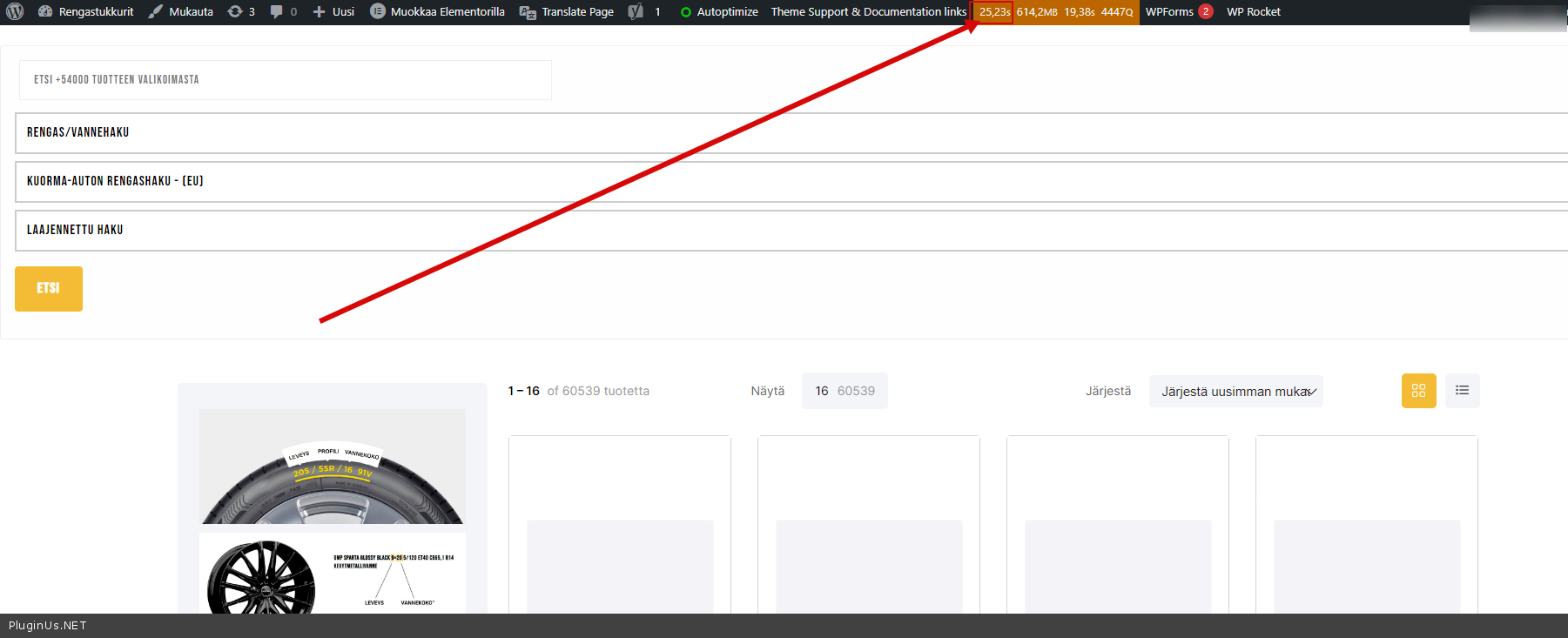This screenshot has width=1568, height=638.
Task: Show 16 products per page
Action: click(x=821, y=392)
